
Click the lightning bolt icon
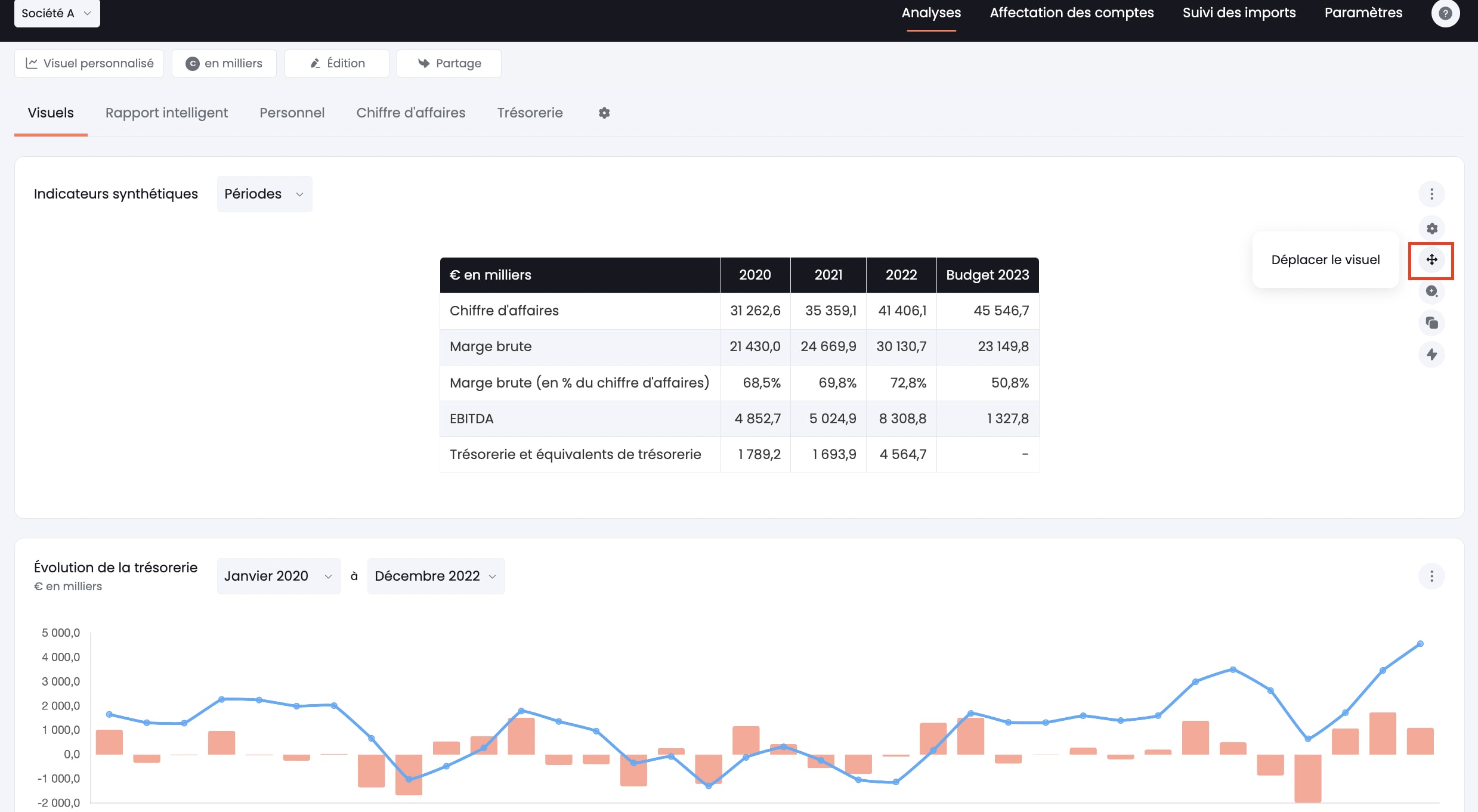point(1431,355)
